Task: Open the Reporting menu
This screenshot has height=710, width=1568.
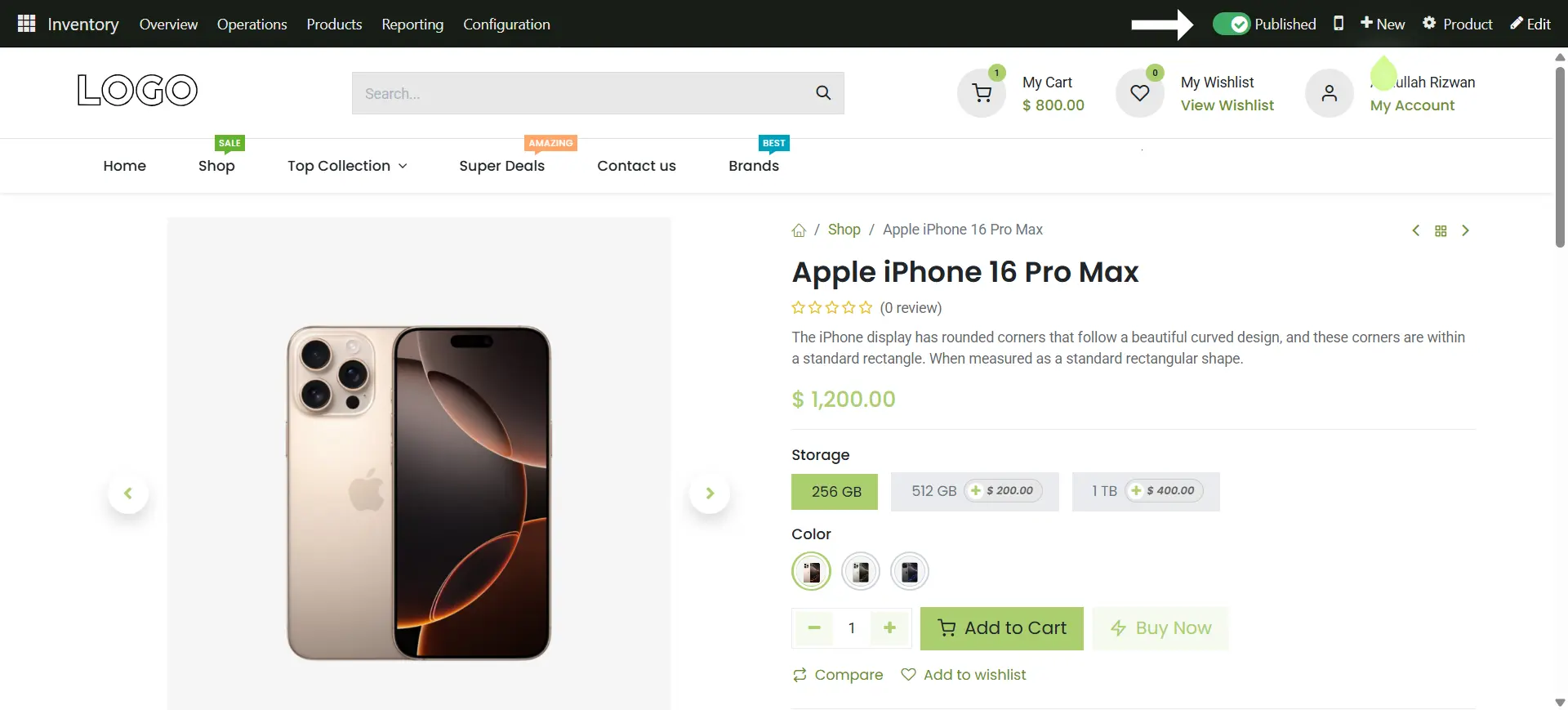Action: click(x=412, y=24)
